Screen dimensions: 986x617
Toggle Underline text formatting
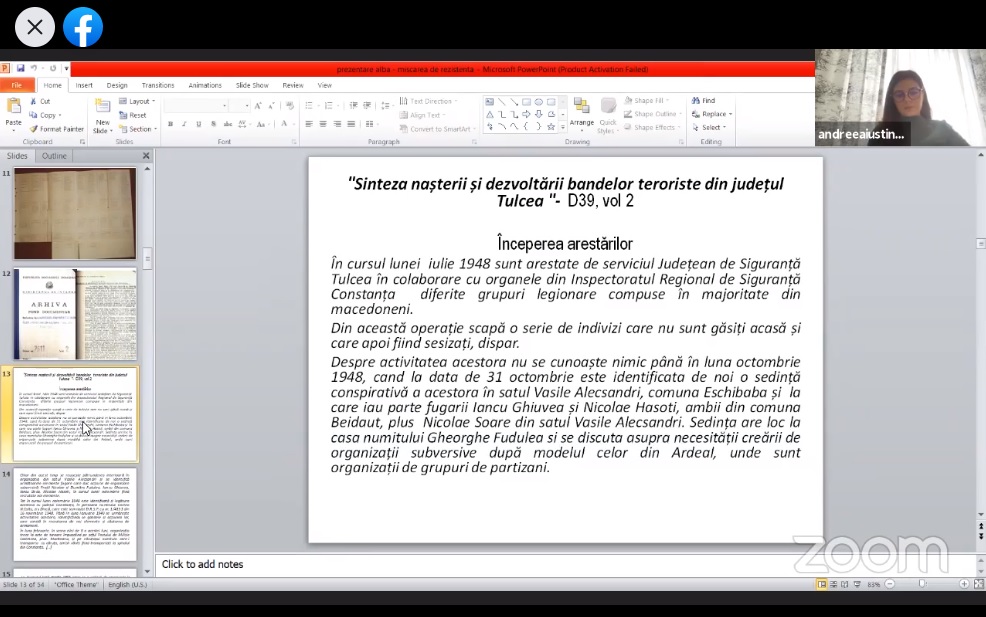[198, 124]
